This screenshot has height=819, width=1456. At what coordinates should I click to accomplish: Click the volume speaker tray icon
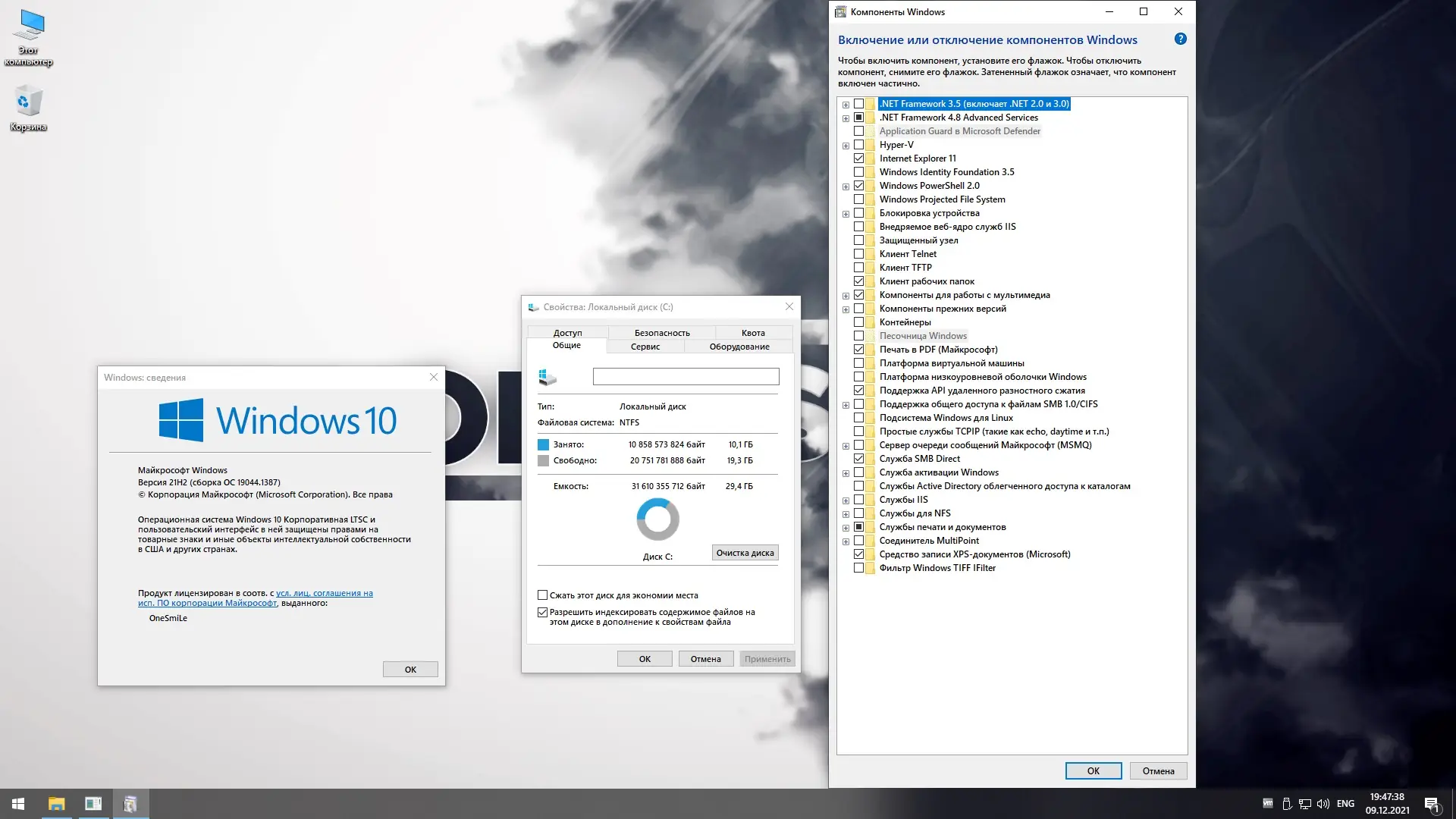(1323, 804)
